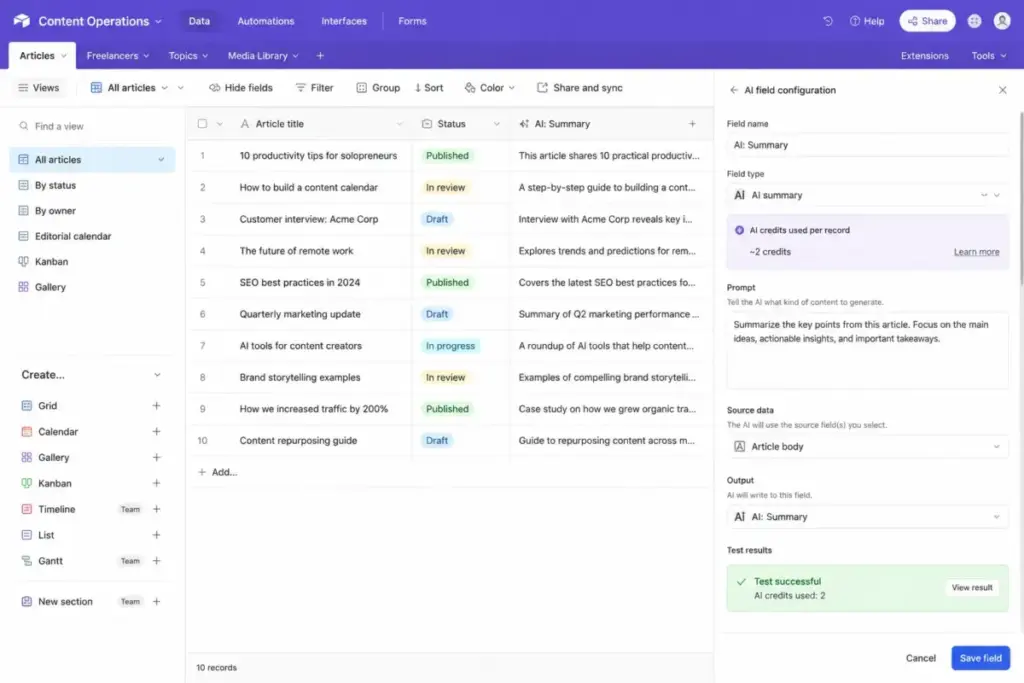Open the Editorial calendar view

tap(92, 236)
